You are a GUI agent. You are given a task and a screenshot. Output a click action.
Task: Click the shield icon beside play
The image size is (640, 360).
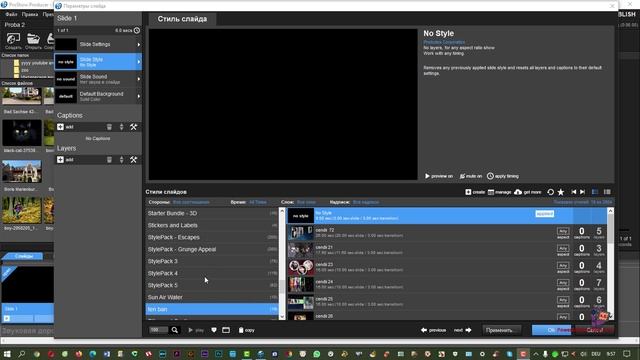tap(214, 330)
